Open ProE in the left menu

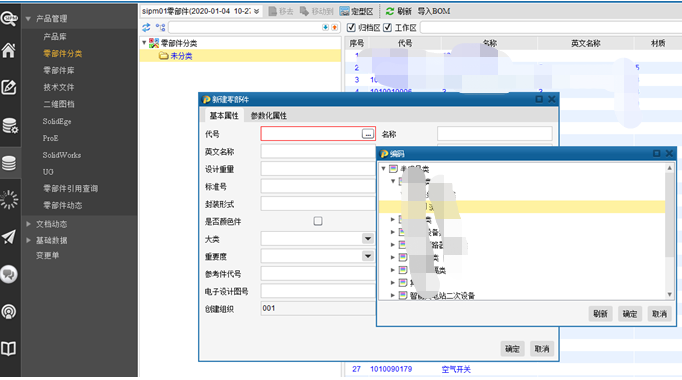pos(50,138)
